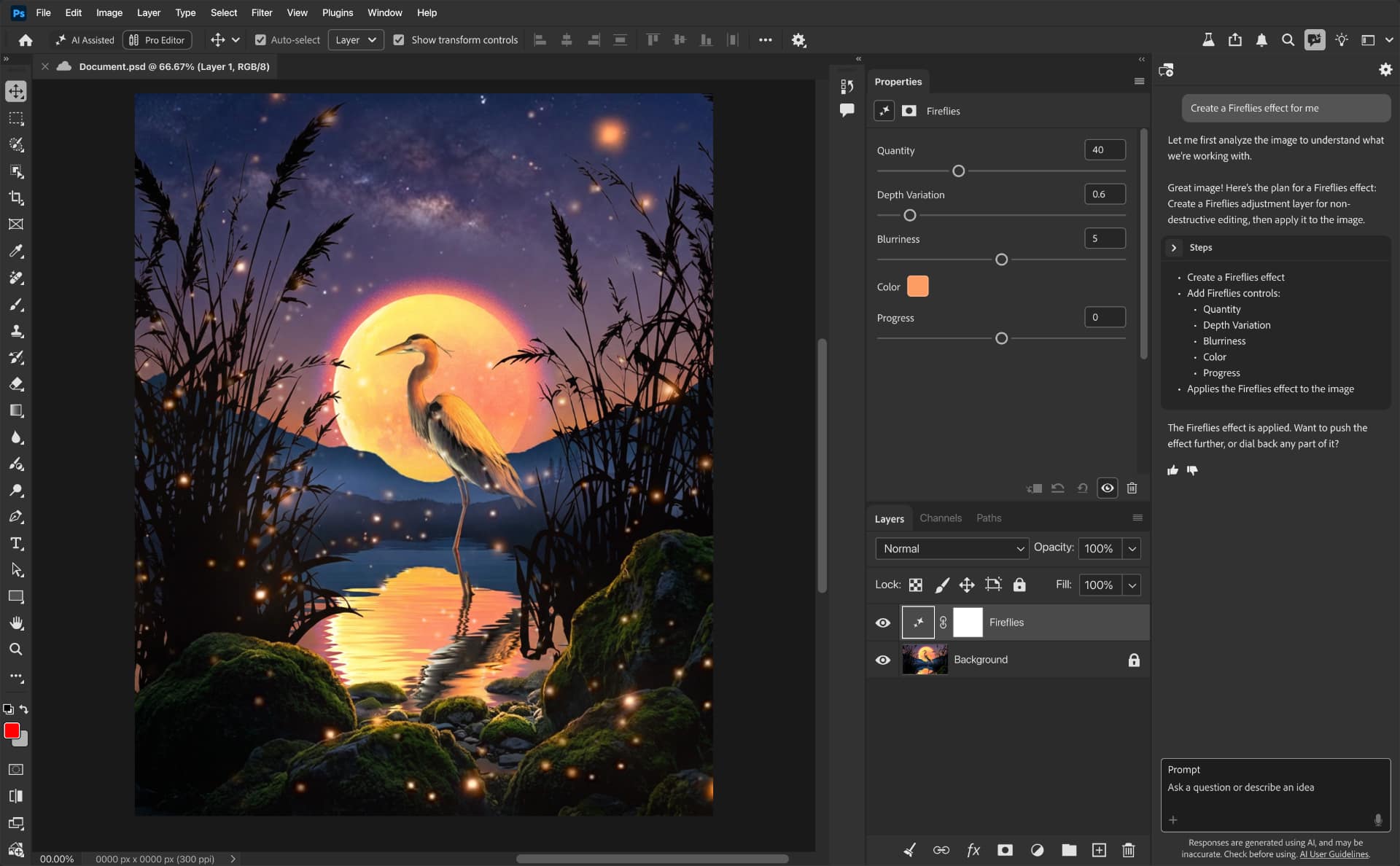1400x866 pixels.
Task: Hide the Background layer
Action: tap(883, 660)
